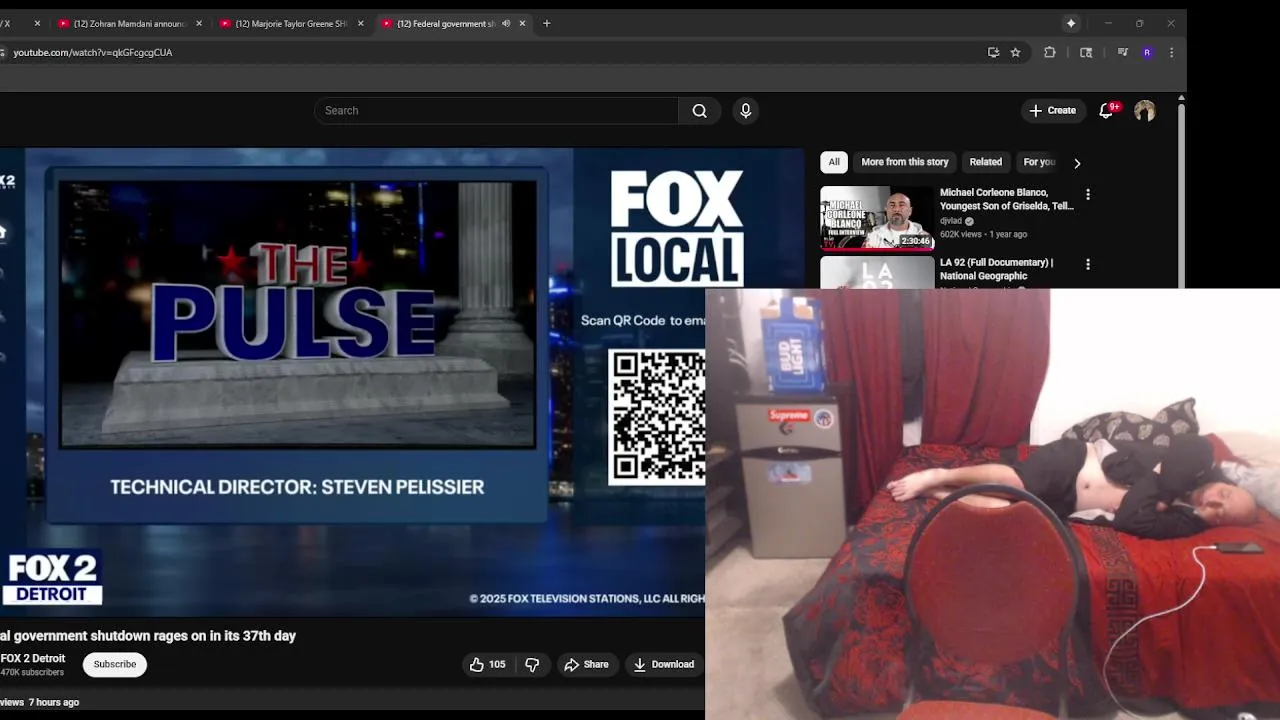The height and width of the screenshot is (720, 1280).
Task: Open FOX 2 Detroit channel name
Action: coord(33,658)
